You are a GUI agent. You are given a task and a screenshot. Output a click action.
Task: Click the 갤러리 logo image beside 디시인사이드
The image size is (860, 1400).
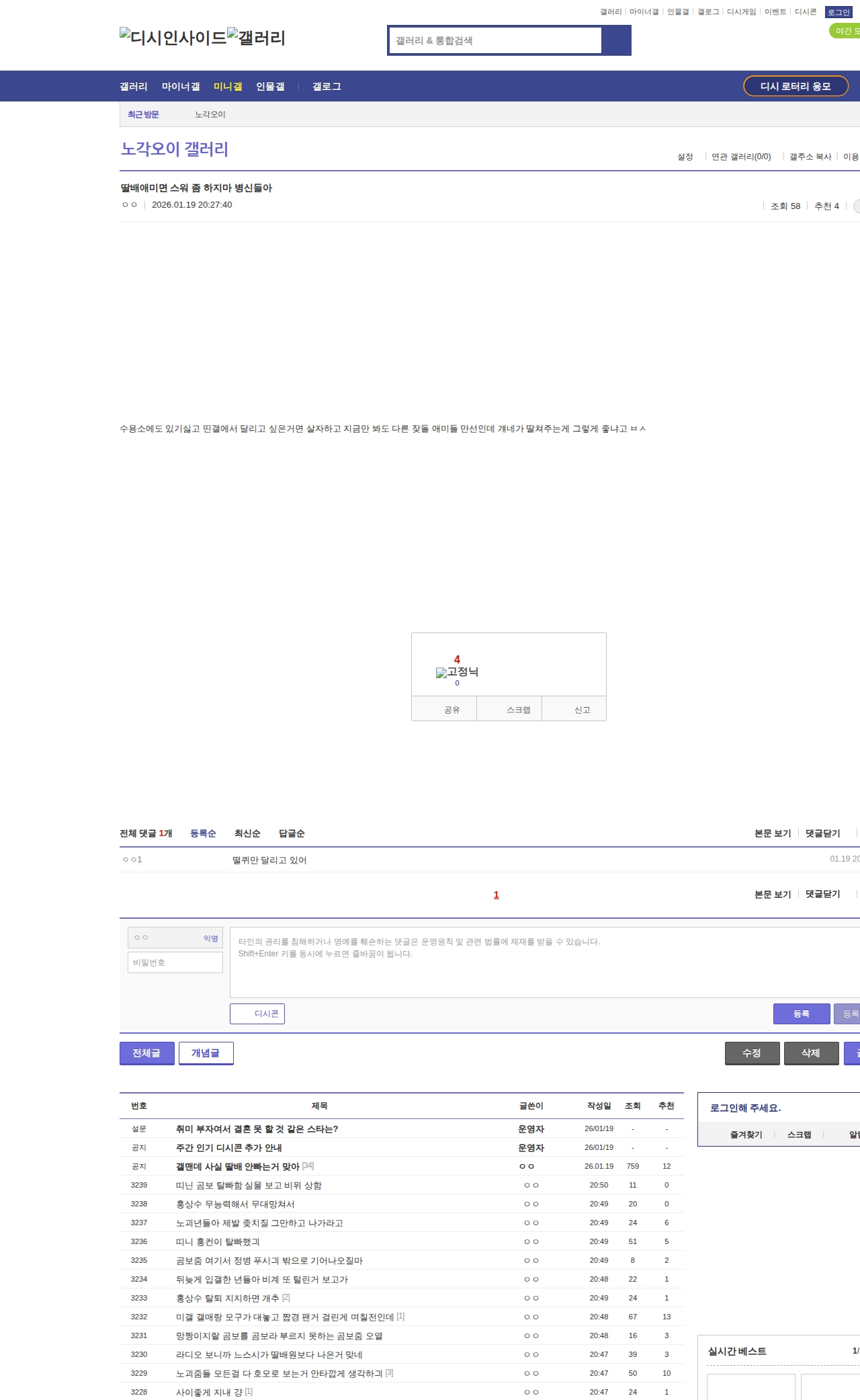pyautogui.click(x=256, y=38)
